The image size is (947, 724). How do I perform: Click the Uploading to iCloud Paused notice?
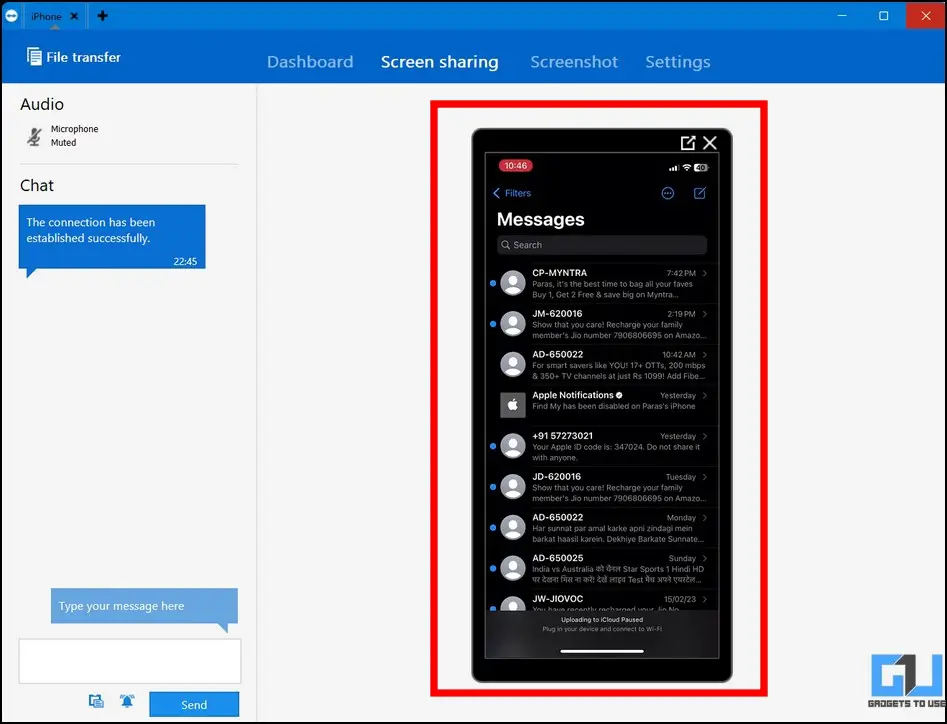(602, 624)
